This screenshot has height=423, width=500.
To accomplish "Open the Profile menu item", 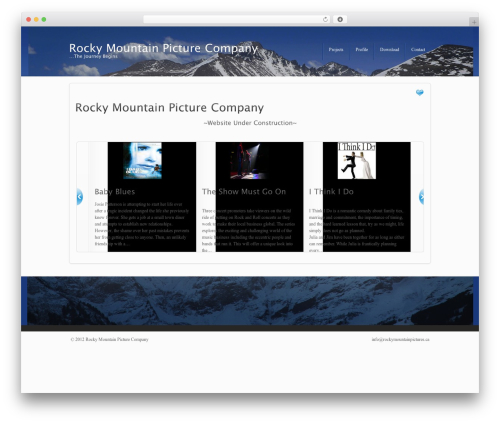I will [362, 50].
